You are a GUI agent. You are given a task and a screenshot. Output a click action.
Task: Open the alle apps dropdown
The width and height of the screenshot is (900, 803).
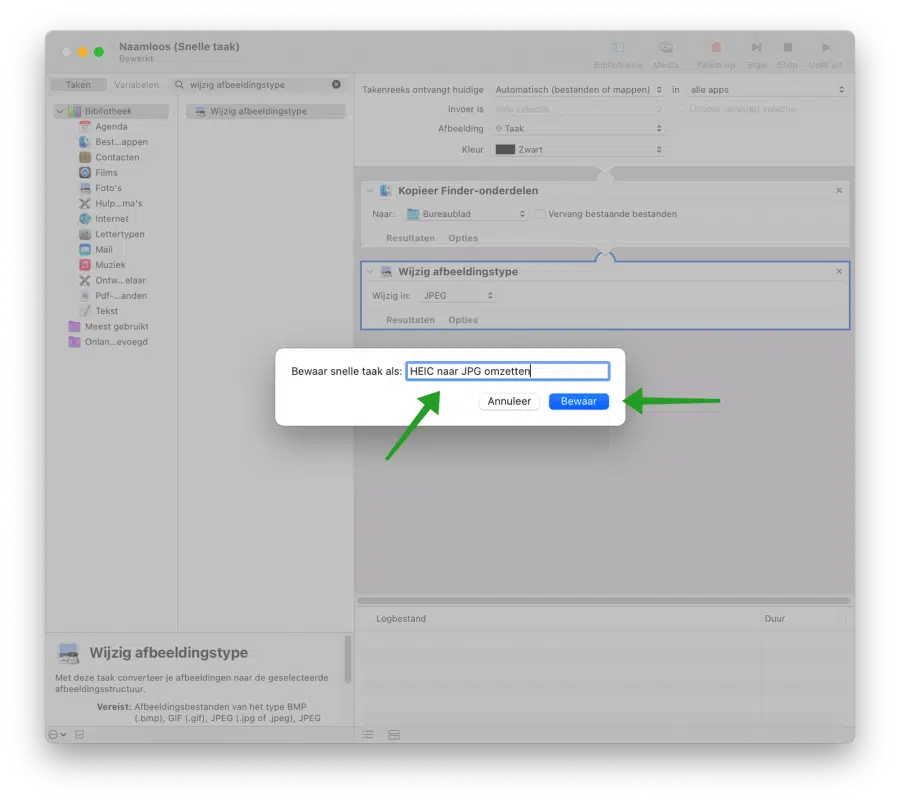(x=767, y=90)
